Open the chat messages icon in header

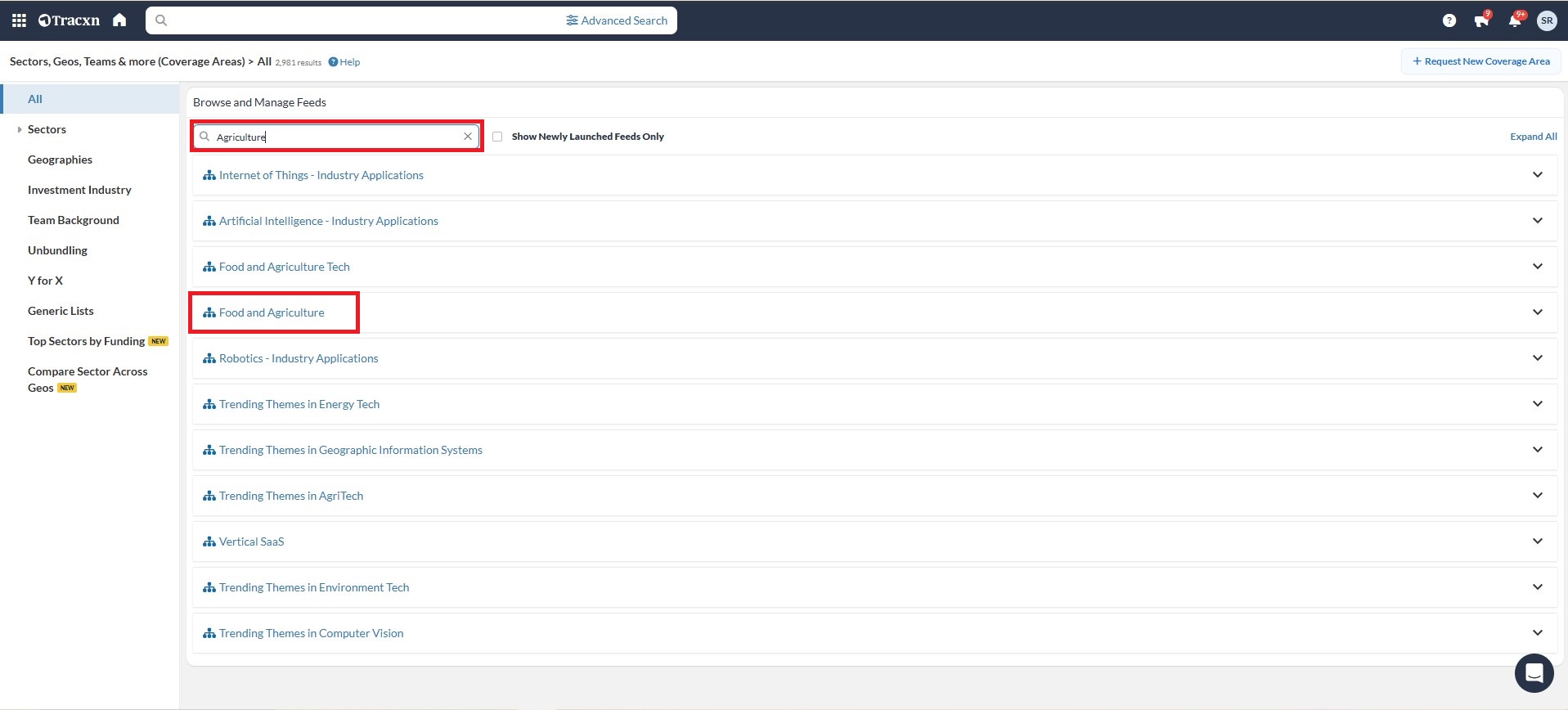coord(1481,20)
